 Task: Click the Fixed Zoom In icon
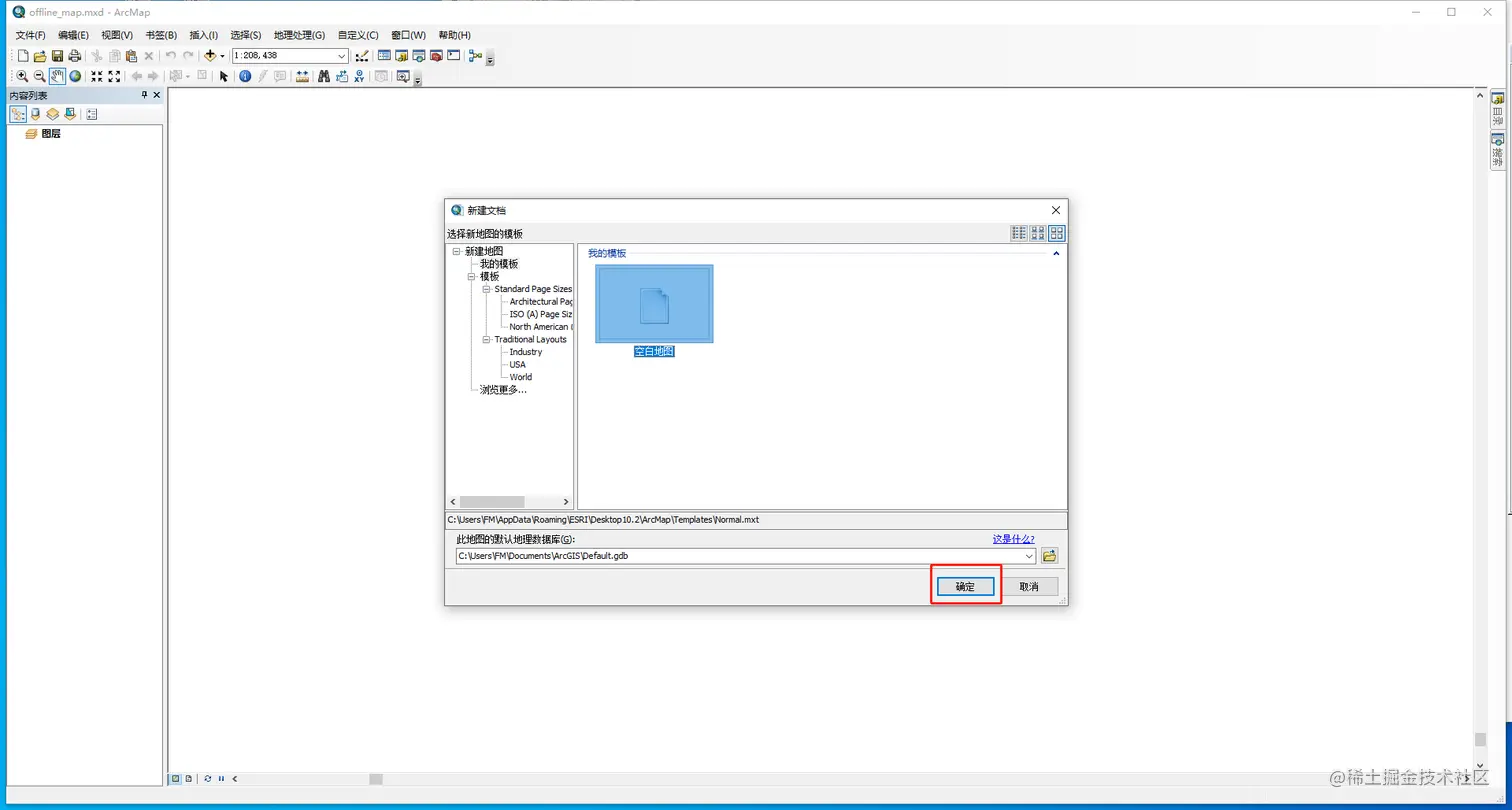coord(97,76)
